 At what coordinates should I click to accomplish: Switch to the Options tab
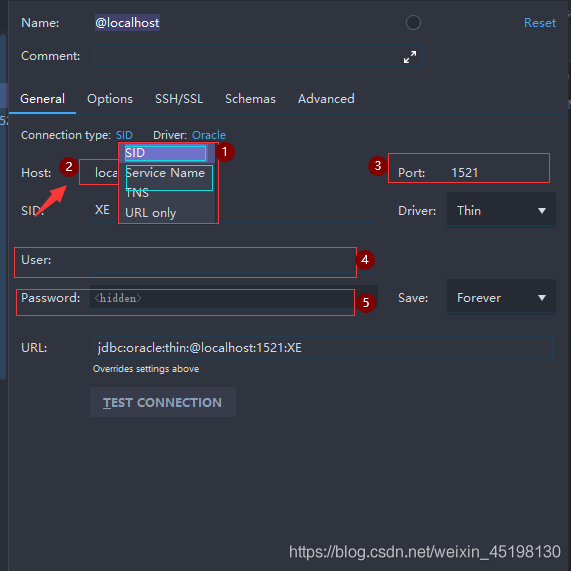110,99
